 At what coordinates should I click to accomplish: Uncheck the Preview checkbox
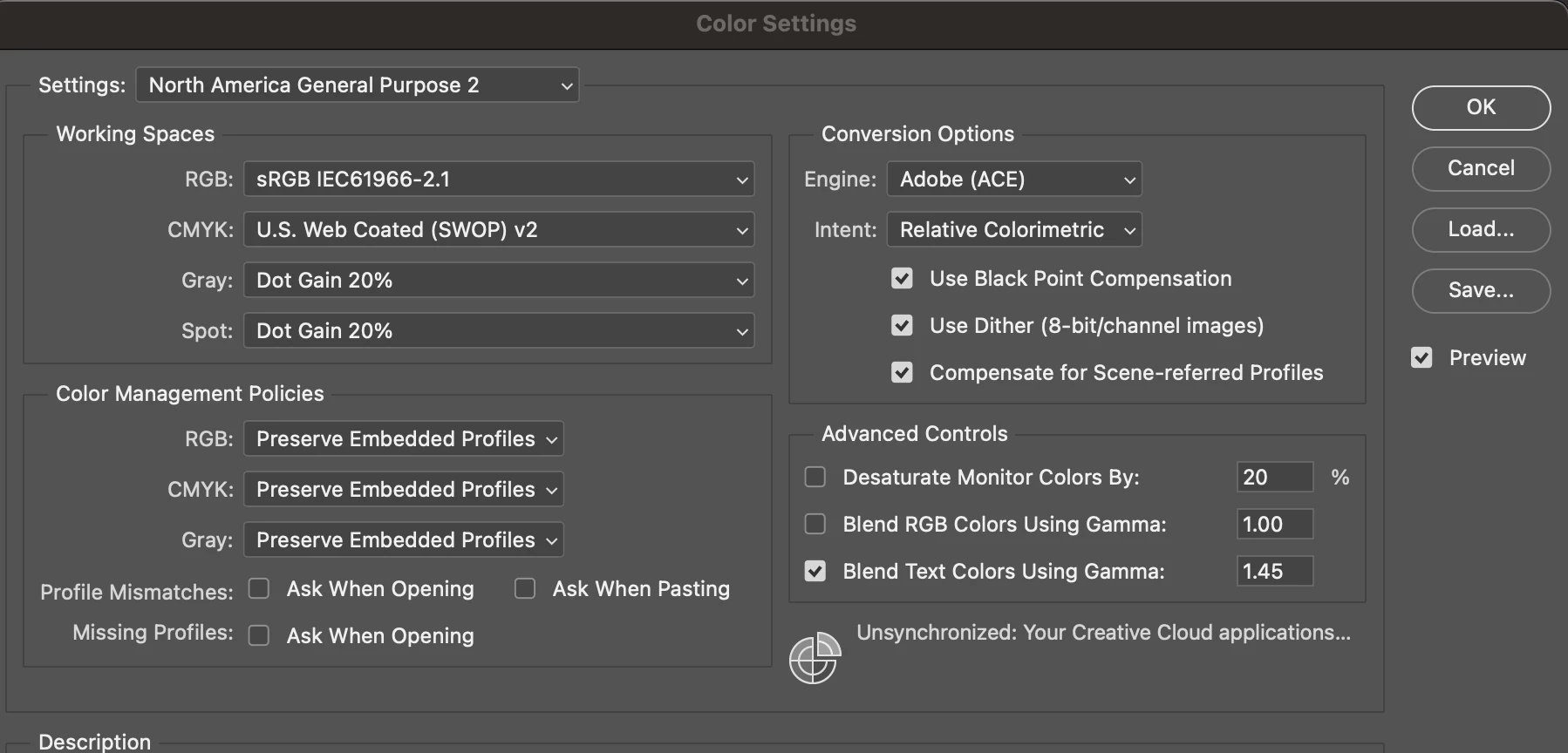point(1421,357)
